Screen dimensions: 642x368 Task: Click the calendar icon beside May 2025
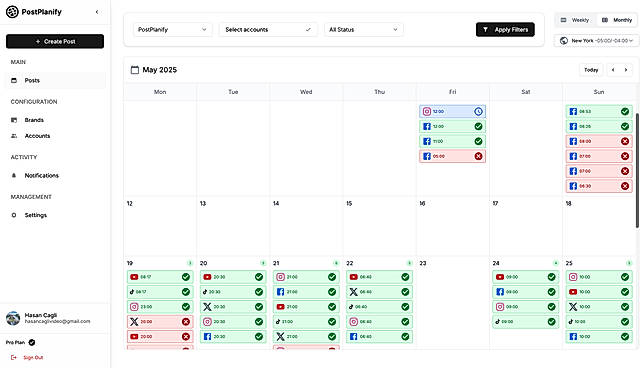135,70
